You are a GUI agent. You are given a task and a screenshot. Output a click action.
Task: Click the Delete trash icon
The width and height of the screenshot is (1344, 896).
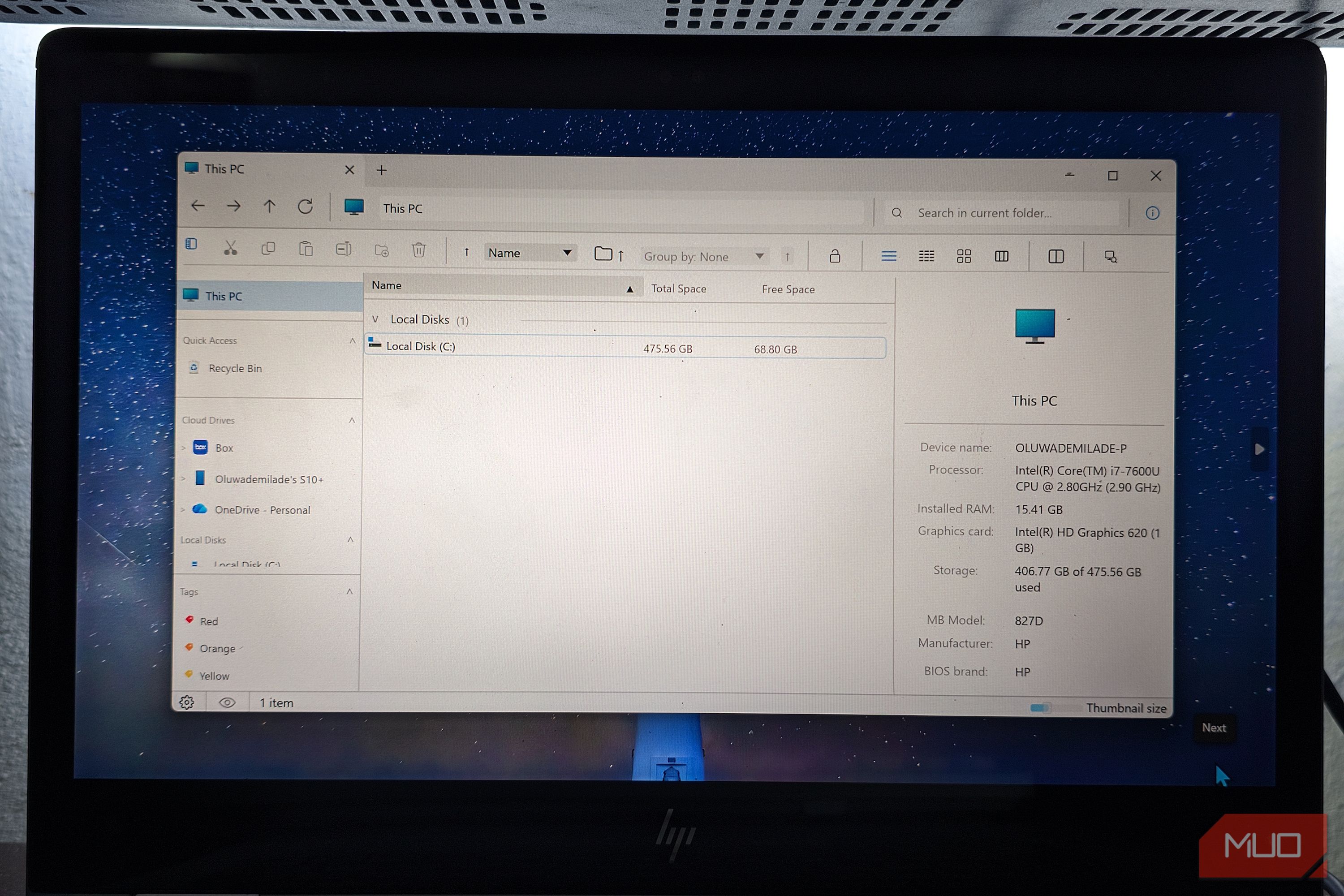point(419,250)
